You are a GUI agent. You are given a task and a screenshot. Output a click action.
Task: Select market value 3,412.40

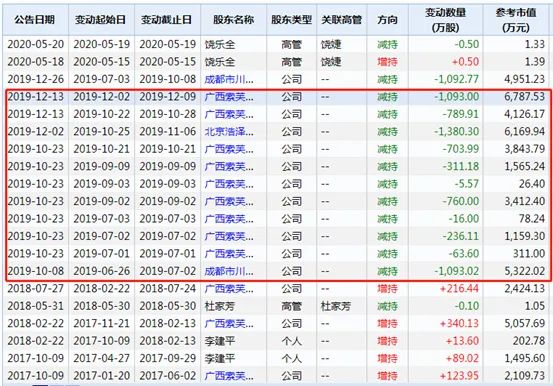[x=524, y=201]
